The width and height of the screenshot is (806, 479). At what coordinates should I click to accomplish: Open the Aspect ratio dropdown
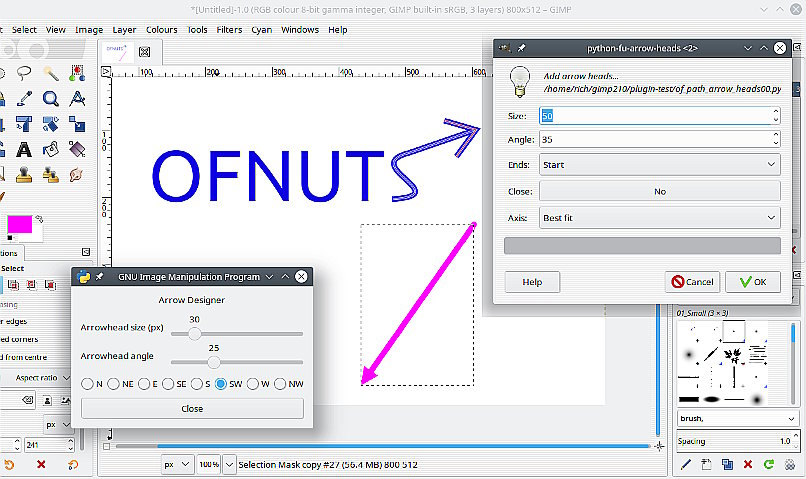(36, 378)
